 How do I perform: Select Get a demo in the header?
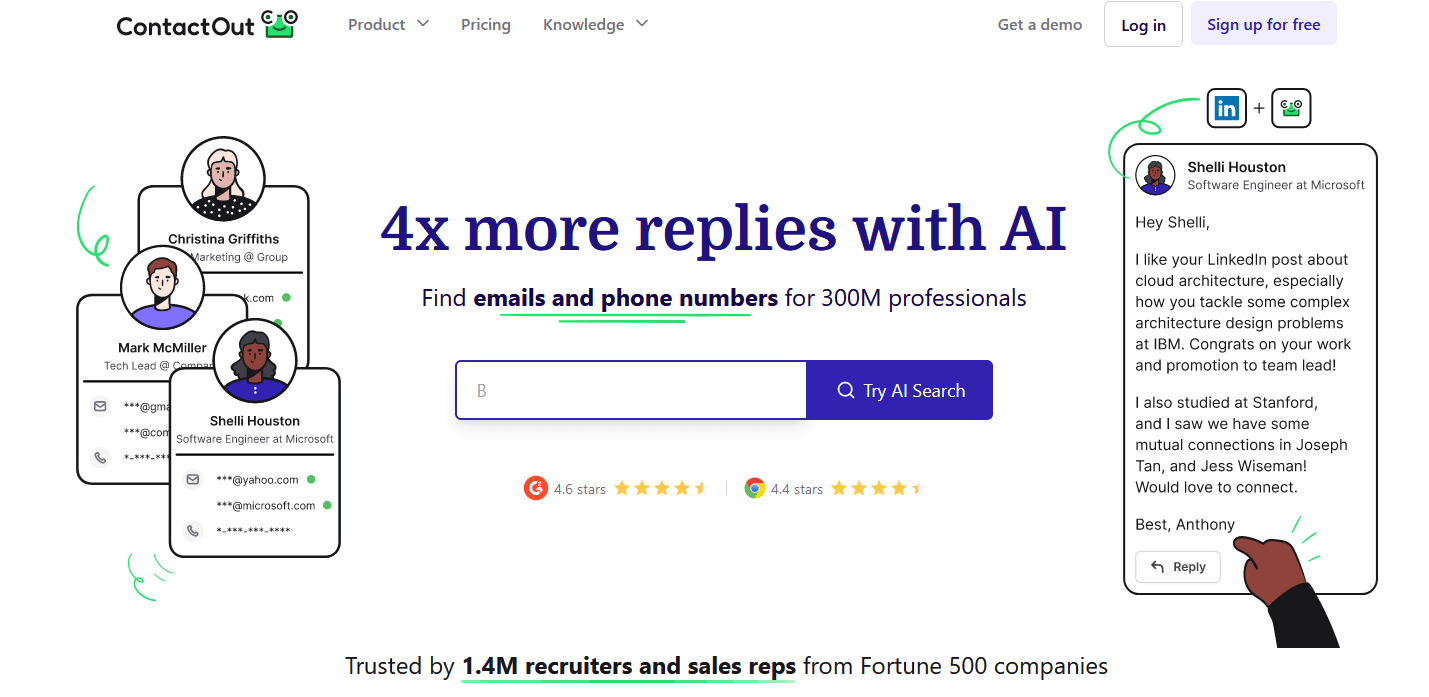point(1039,24)
